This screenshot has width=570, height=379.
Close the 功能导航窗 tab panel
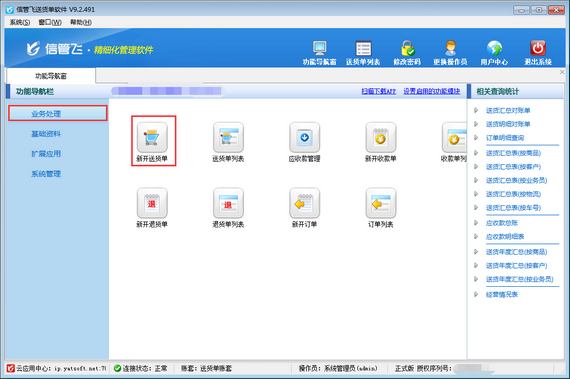[x=562, y=72]
